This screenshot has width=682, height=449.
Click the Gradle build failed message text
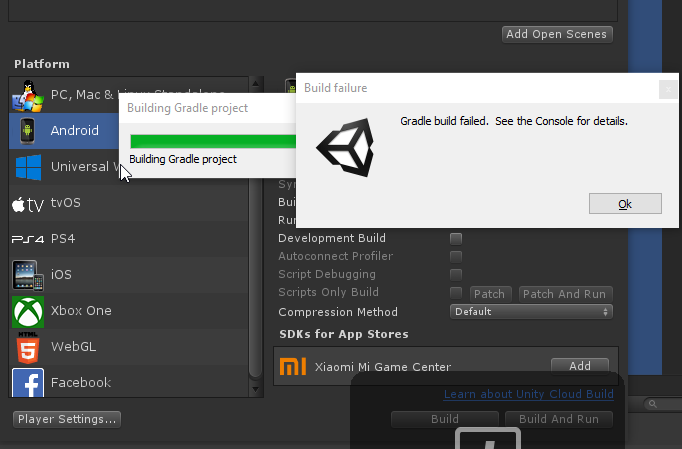click(514, 121)
